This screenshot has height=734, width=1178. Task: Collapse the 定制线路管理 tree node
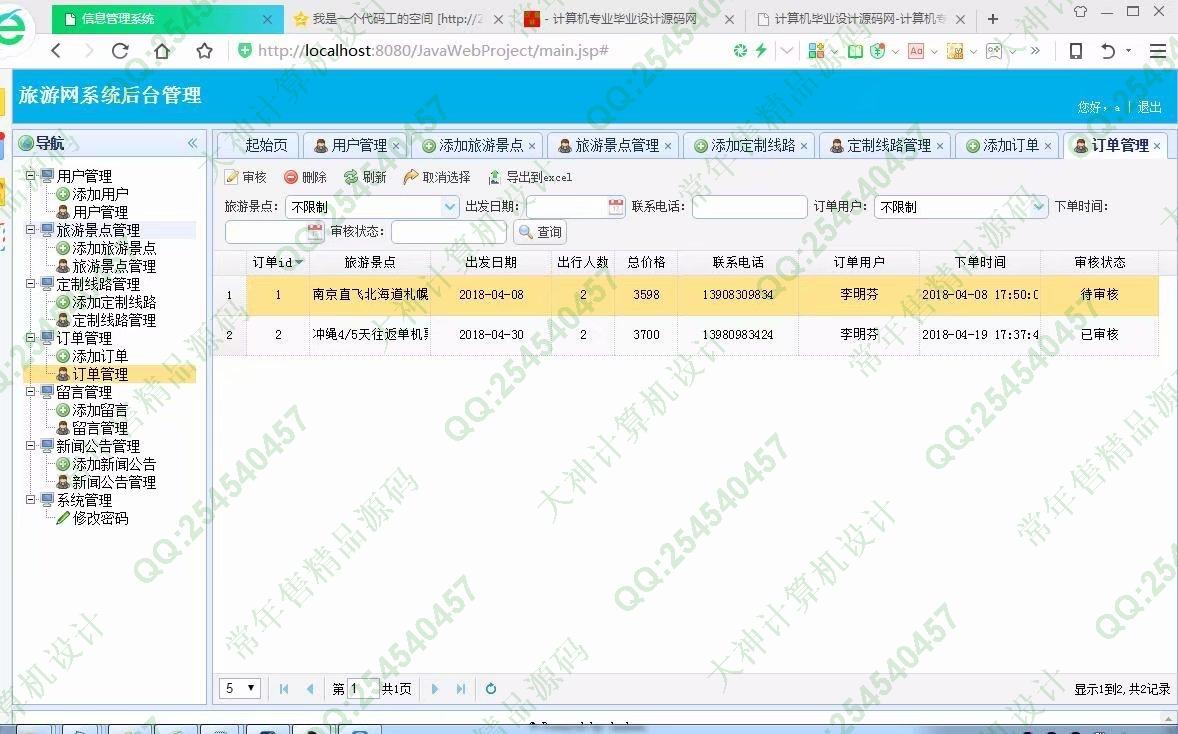[x=31, y=284]
